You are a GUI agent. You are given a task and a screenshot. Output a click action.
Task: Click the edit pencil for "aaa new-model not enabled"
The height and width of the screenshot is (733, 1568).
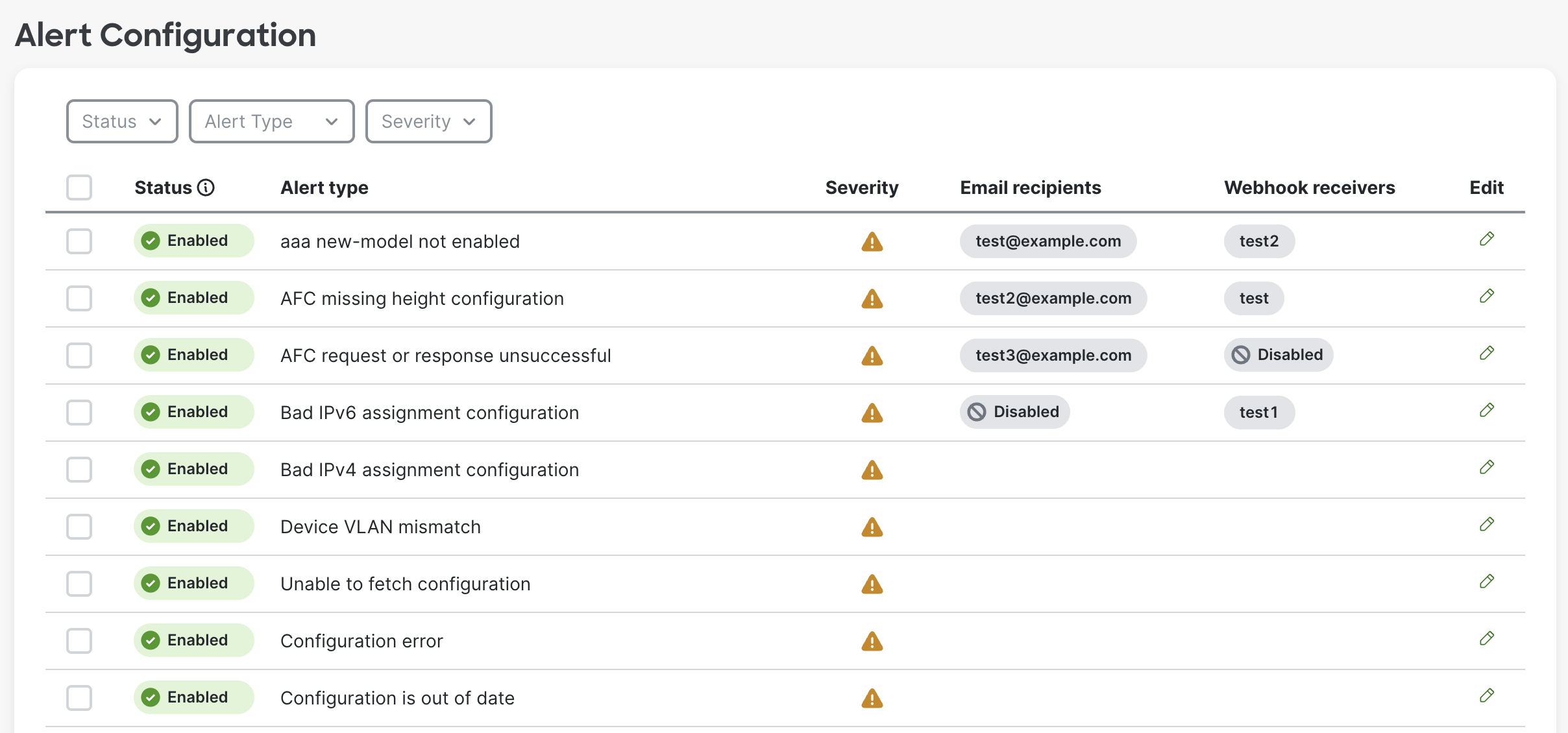(1488, 239)
